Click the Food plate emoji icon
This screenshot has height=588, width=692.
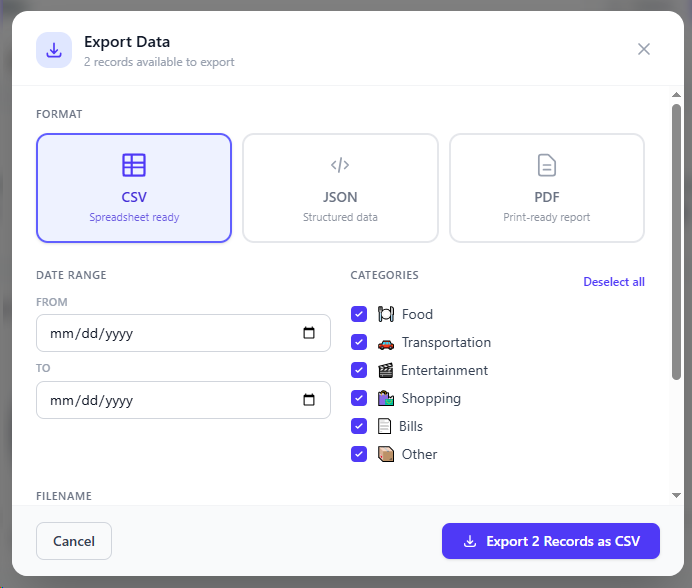[x=386, y=314]
